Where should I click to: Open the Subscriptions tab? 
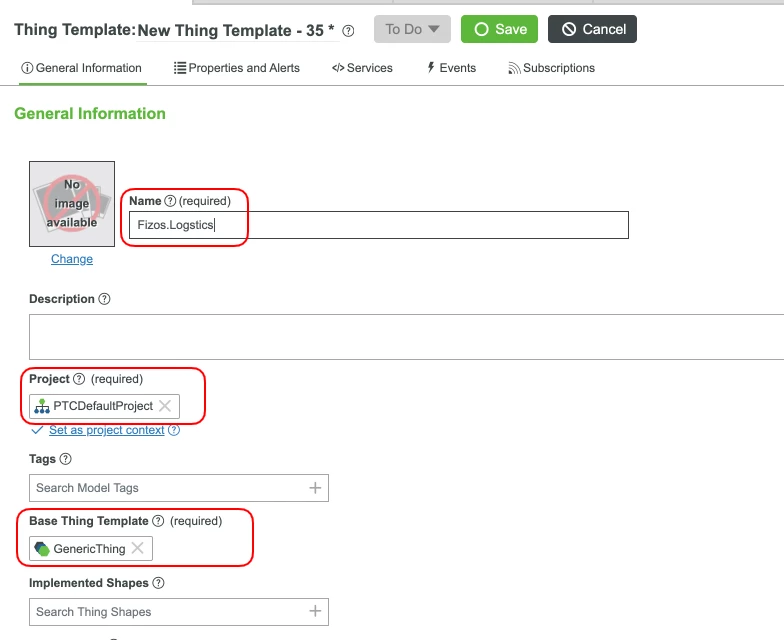click(552, 68)
